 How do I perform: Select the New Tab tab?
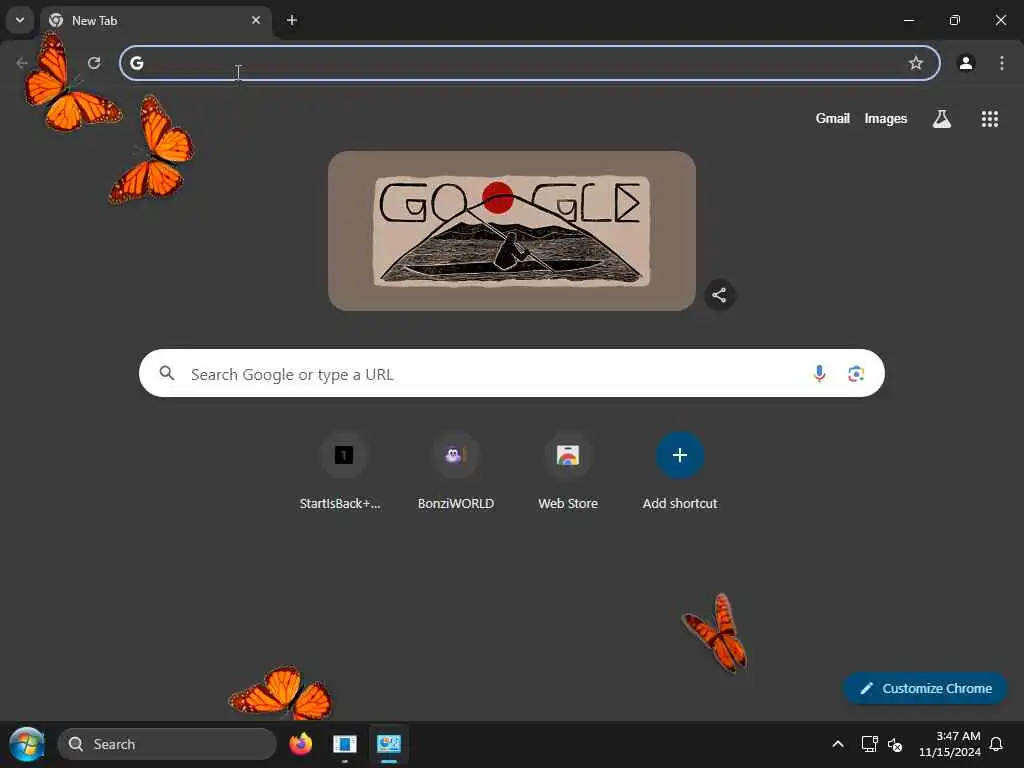[157, 21]
